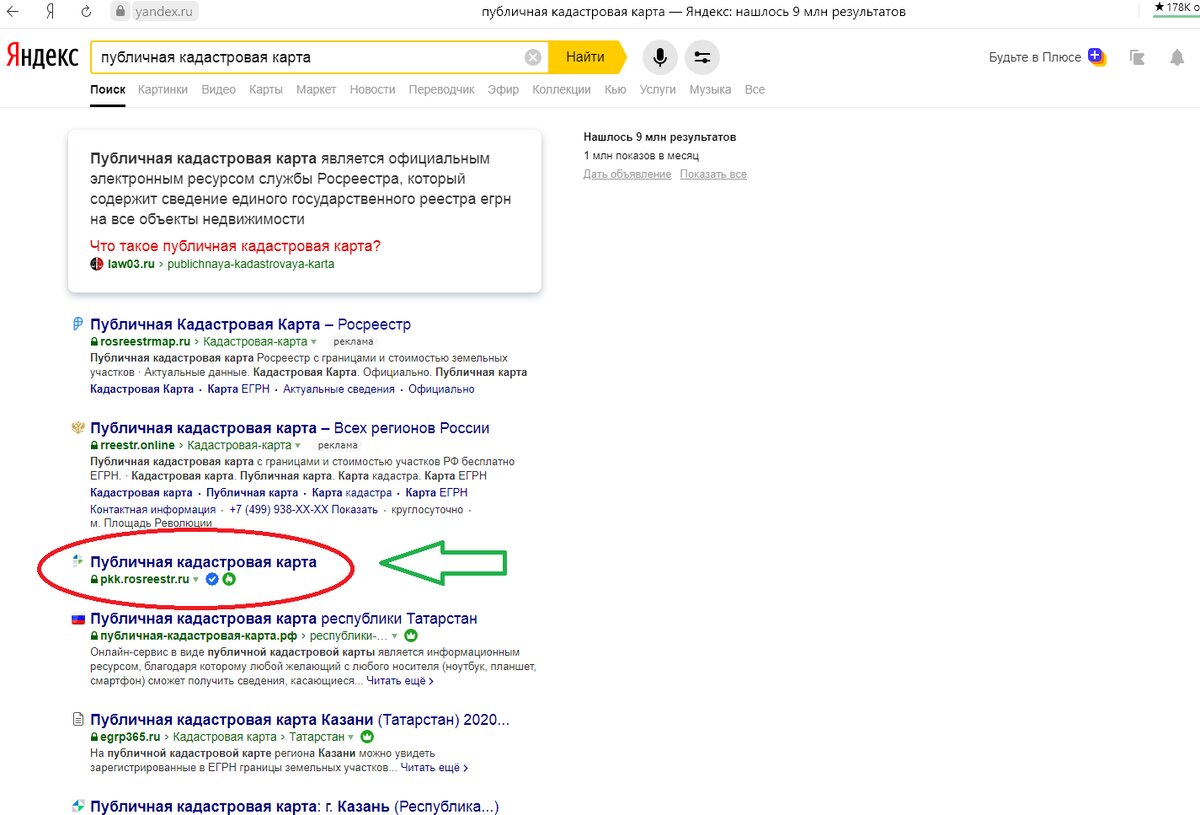1200x815 pixels.
Task: Click 'Будьте в Плюсе' link
Action: tap(1035, 57)
